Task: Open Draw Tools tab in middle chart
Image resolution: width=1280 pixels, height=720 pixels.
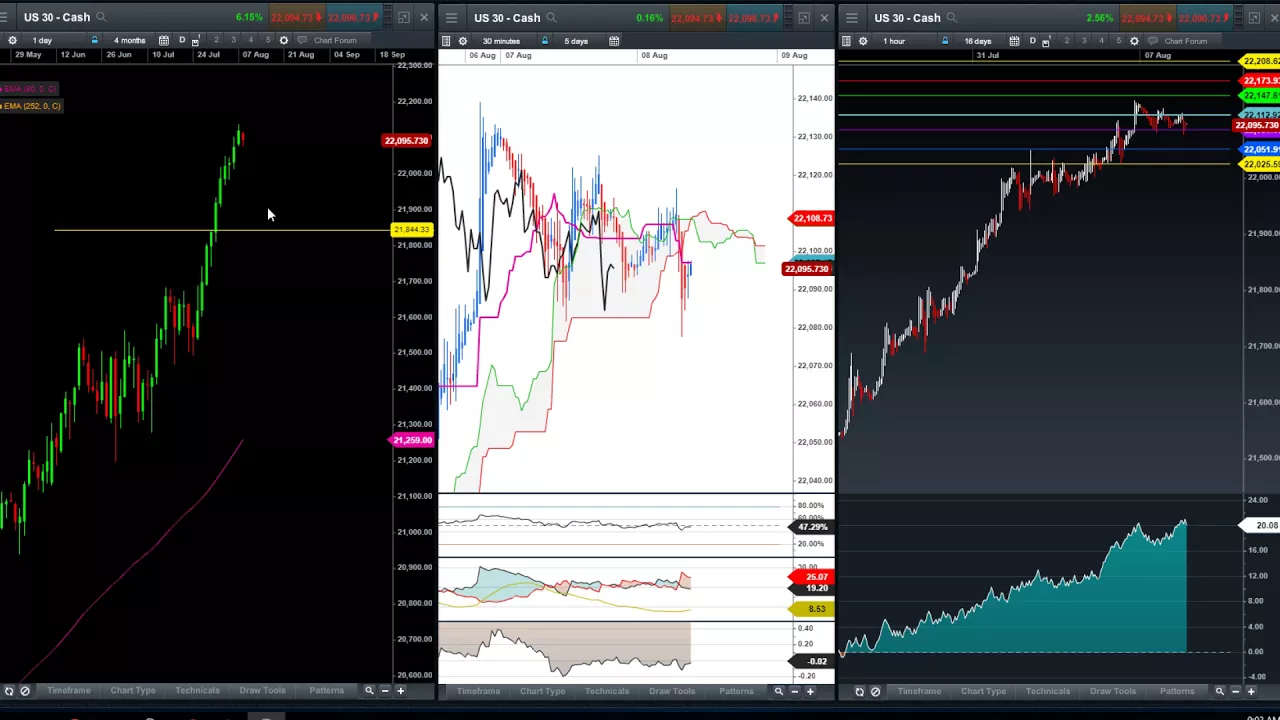Action: point(672,691)
